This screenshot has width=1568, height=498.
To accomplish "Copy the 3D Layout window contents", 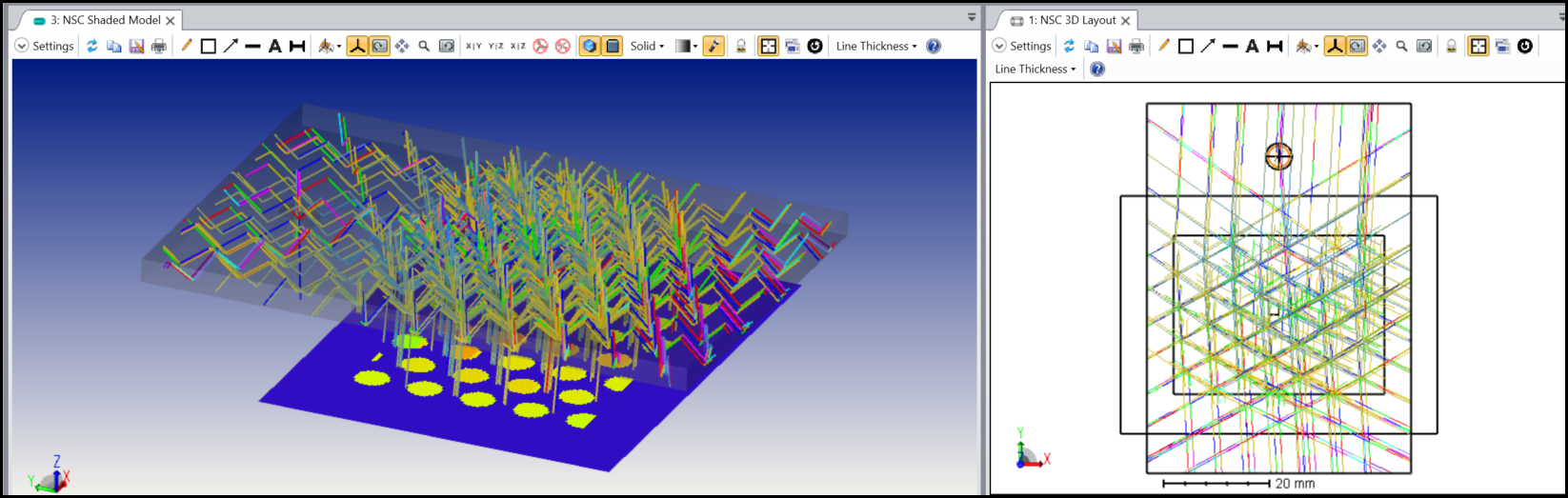I will pos(1092,46).
